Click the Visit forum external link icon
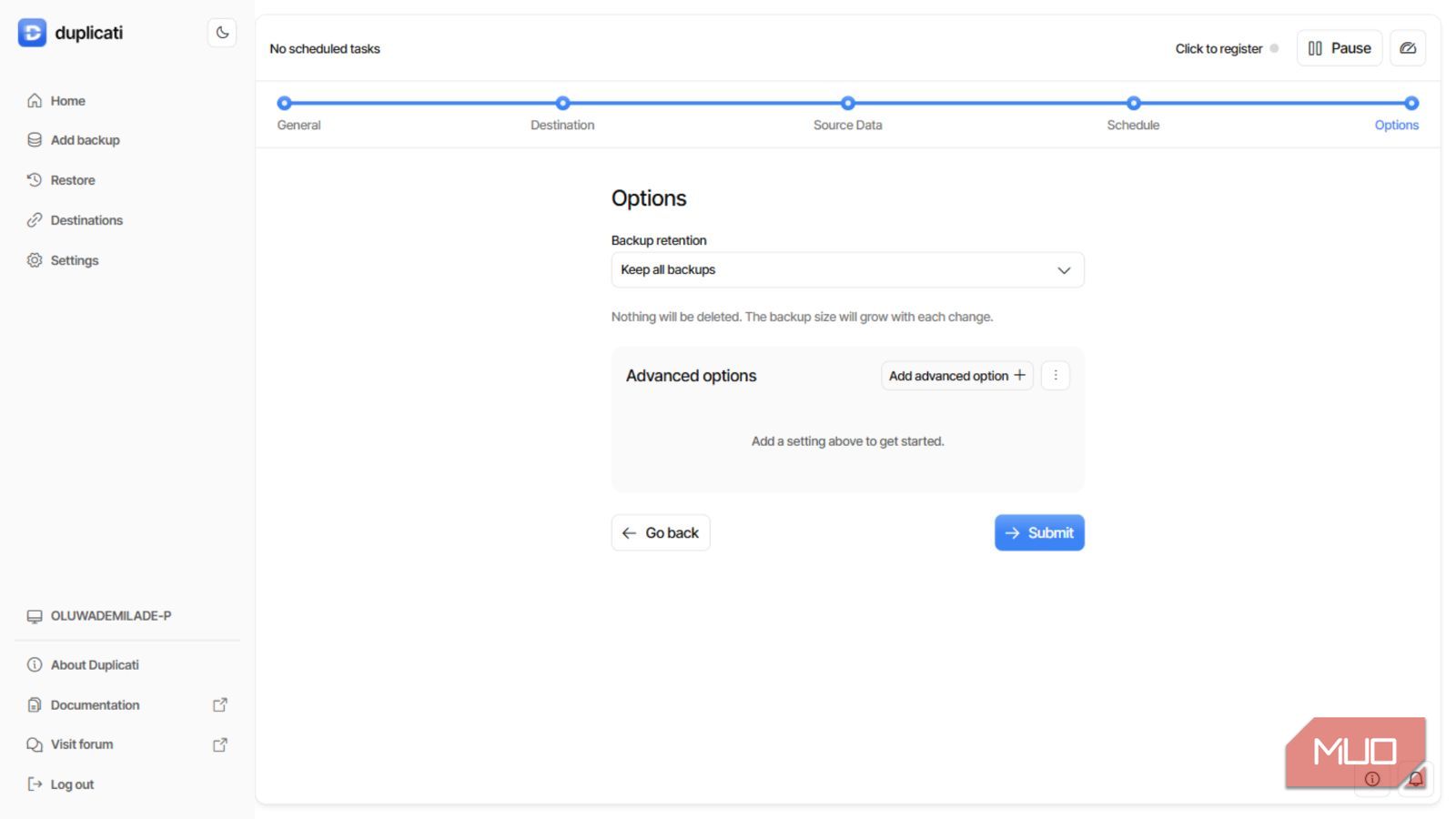The width and height of the screenshot is (1456, 819). [220, 744]
